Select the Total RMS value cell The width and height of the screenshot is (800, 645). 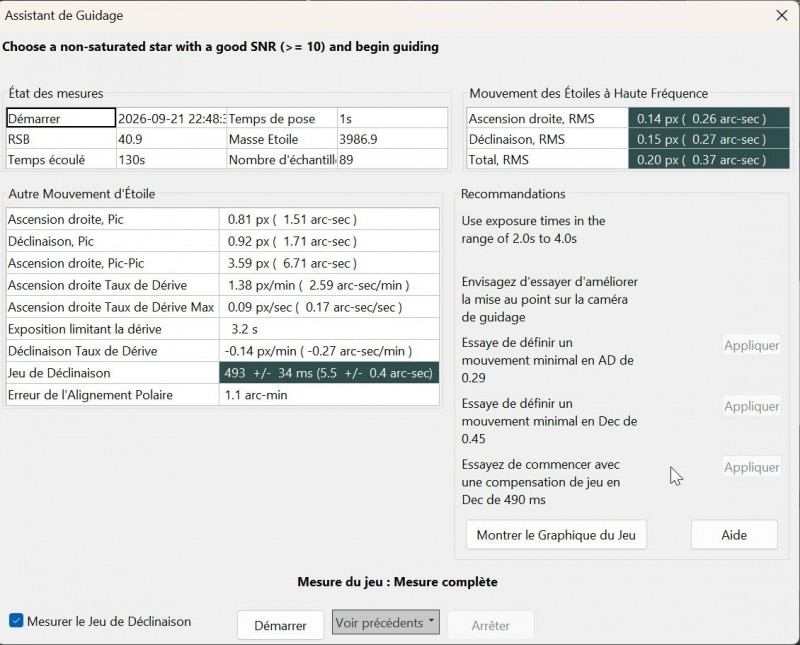coord(709,159)
